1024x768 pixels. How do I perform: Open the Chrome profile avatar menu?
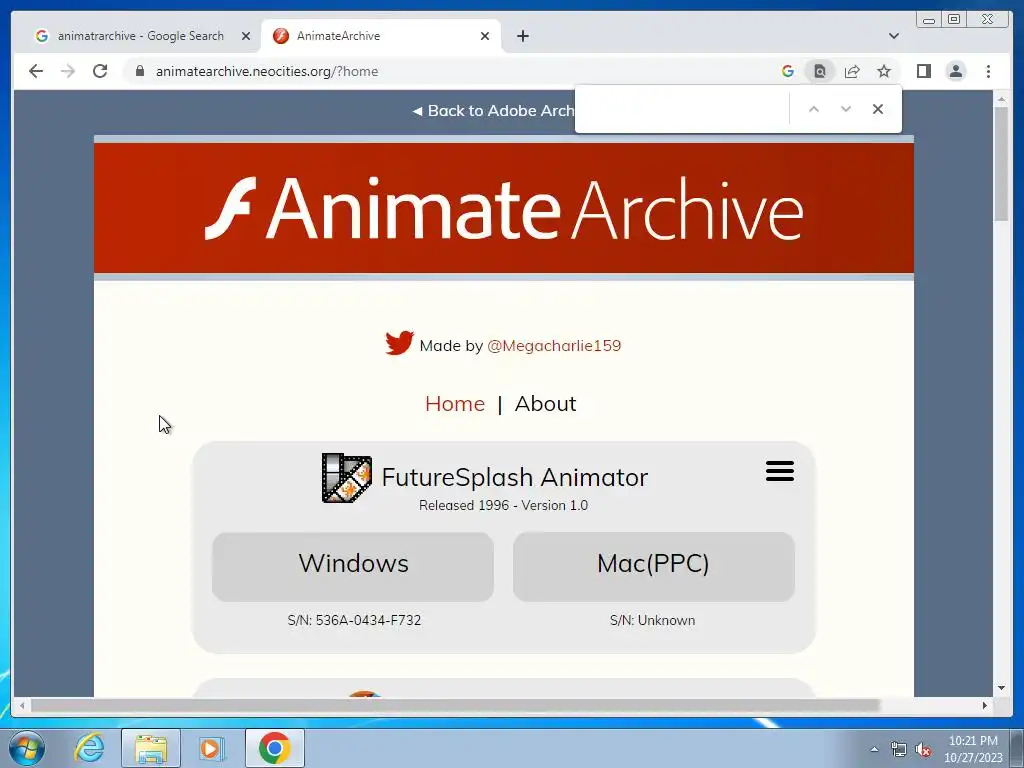coord(955,71)
